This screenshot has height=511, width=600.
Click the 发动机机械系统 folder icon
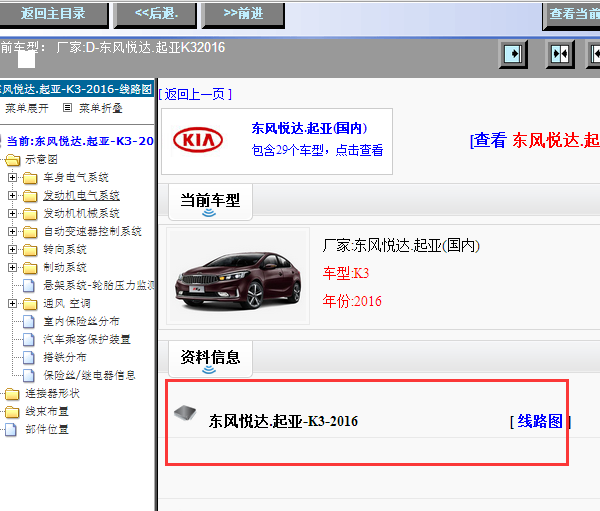click(30, 214)
